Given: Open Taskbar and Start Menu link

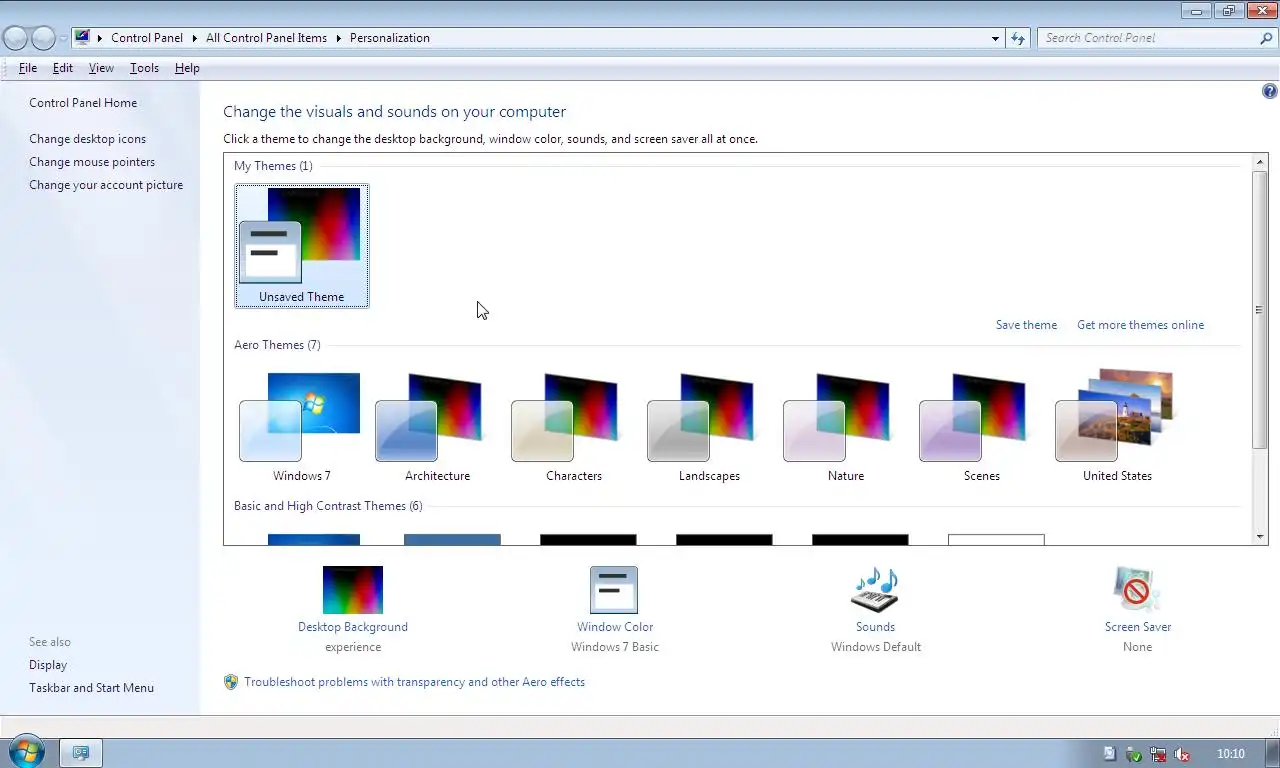Looking at the screenshot, I should click(91, 688).
